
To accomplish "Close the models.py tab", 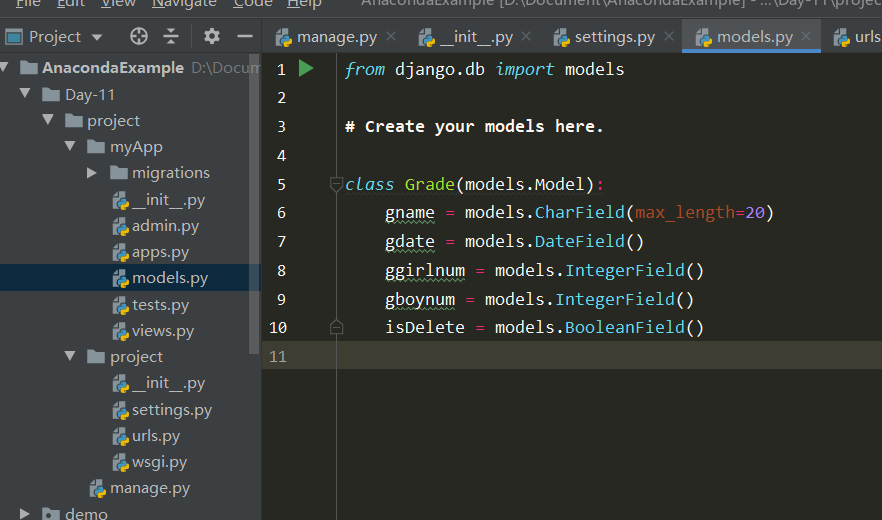I will click(806, 37).
